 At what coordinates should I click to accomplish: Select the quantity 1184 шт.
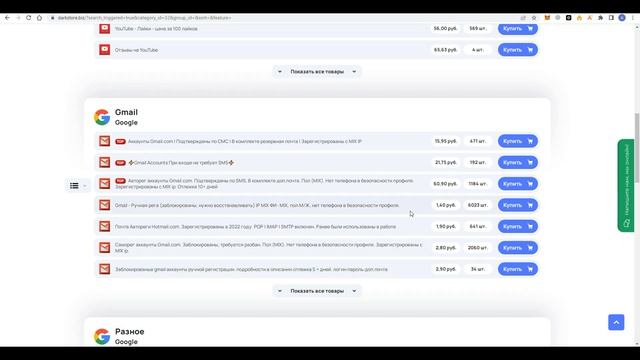pos(478,184)
